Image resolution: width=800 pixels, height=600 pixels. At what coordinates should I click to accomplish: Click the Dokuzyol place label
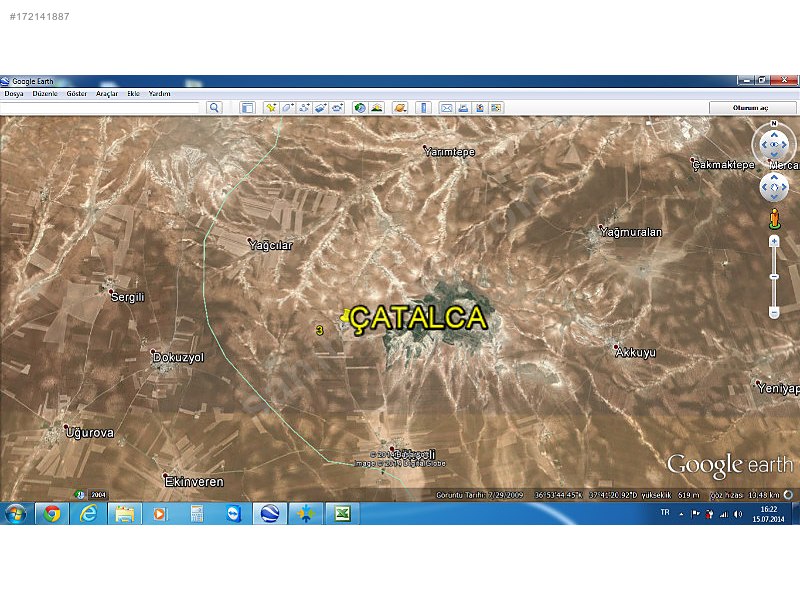tap(179, 358)
